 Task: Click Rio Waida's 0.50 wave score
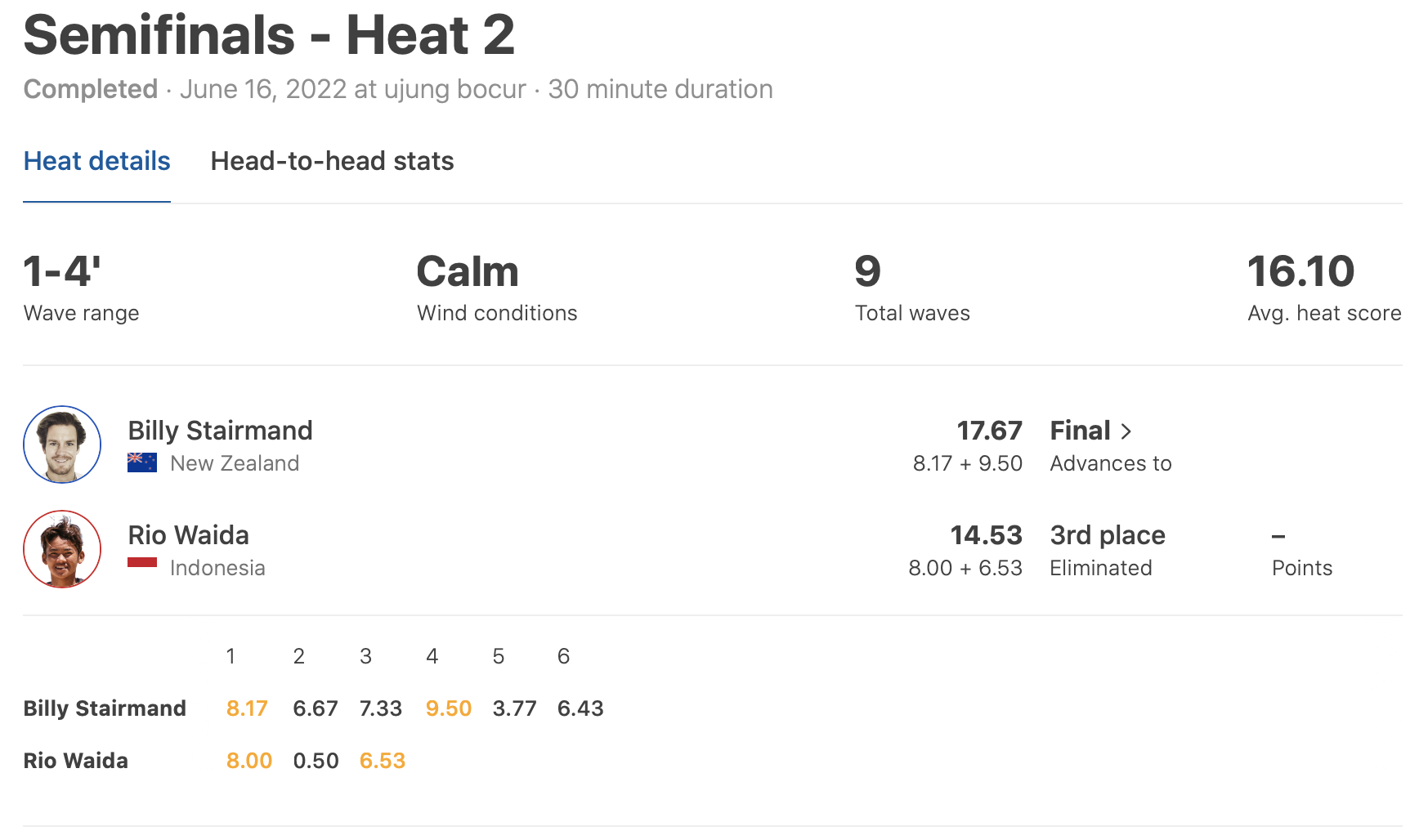point(316,761)
